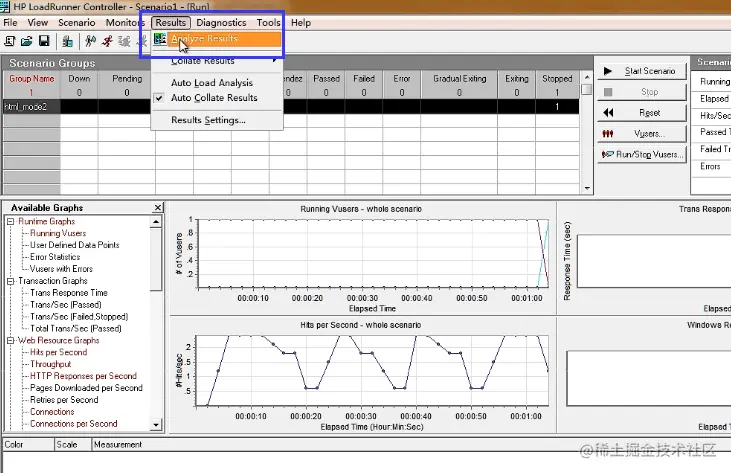Click the Measurement column header in legend
The width and height of the screenshot is (731, 473).
[x=117, y=445]
